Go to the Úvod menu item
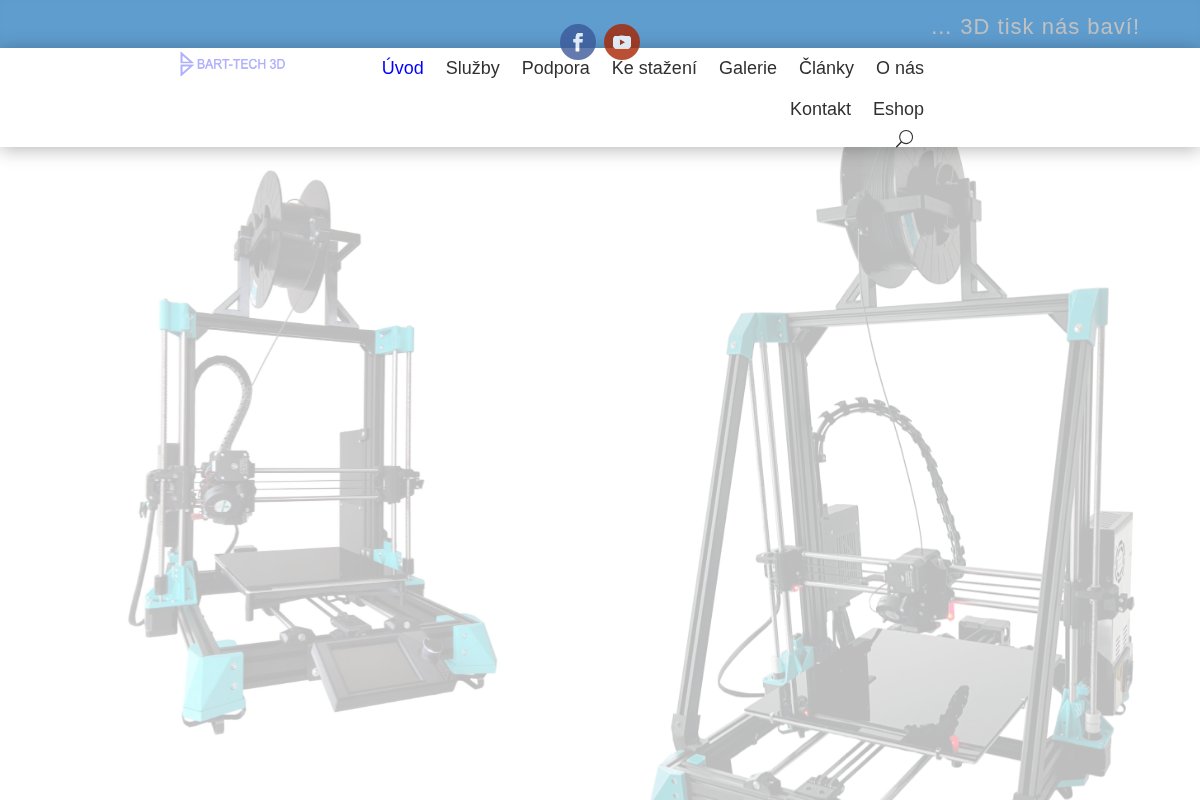This screenshot has height=800, width=1200. [403, 68]
